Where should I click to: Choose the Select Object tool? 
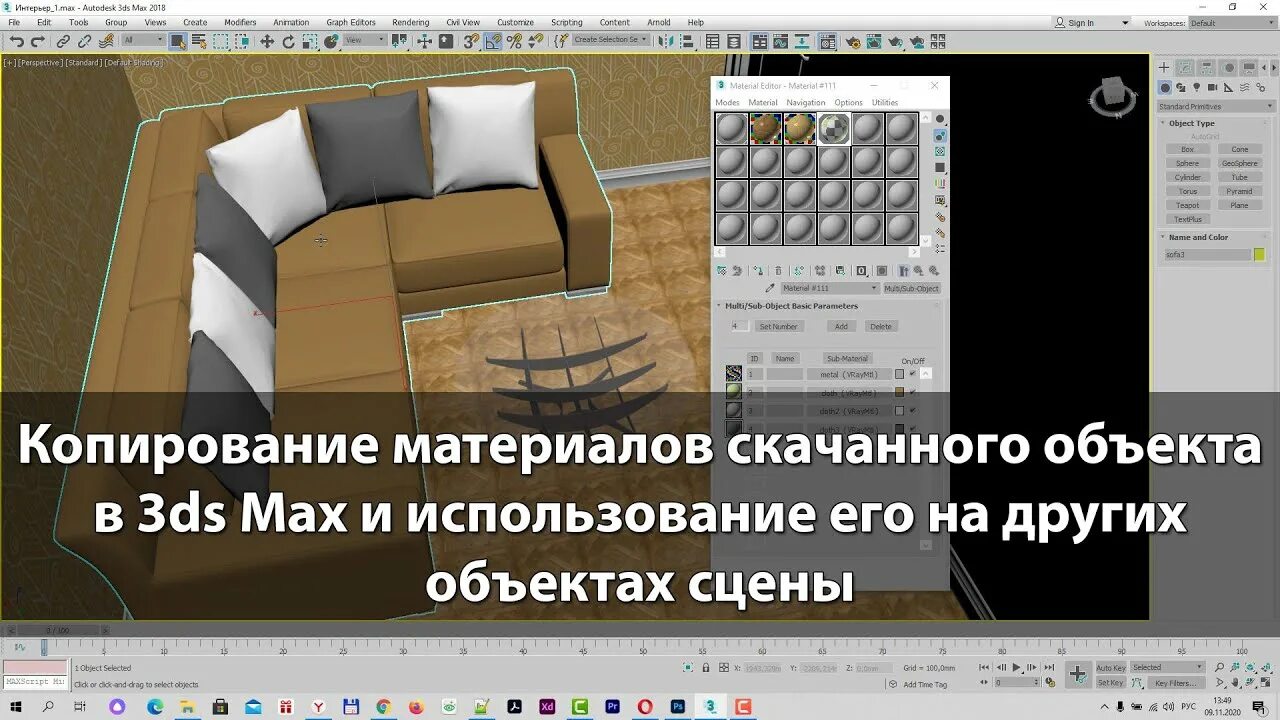(x=178, y=41)
